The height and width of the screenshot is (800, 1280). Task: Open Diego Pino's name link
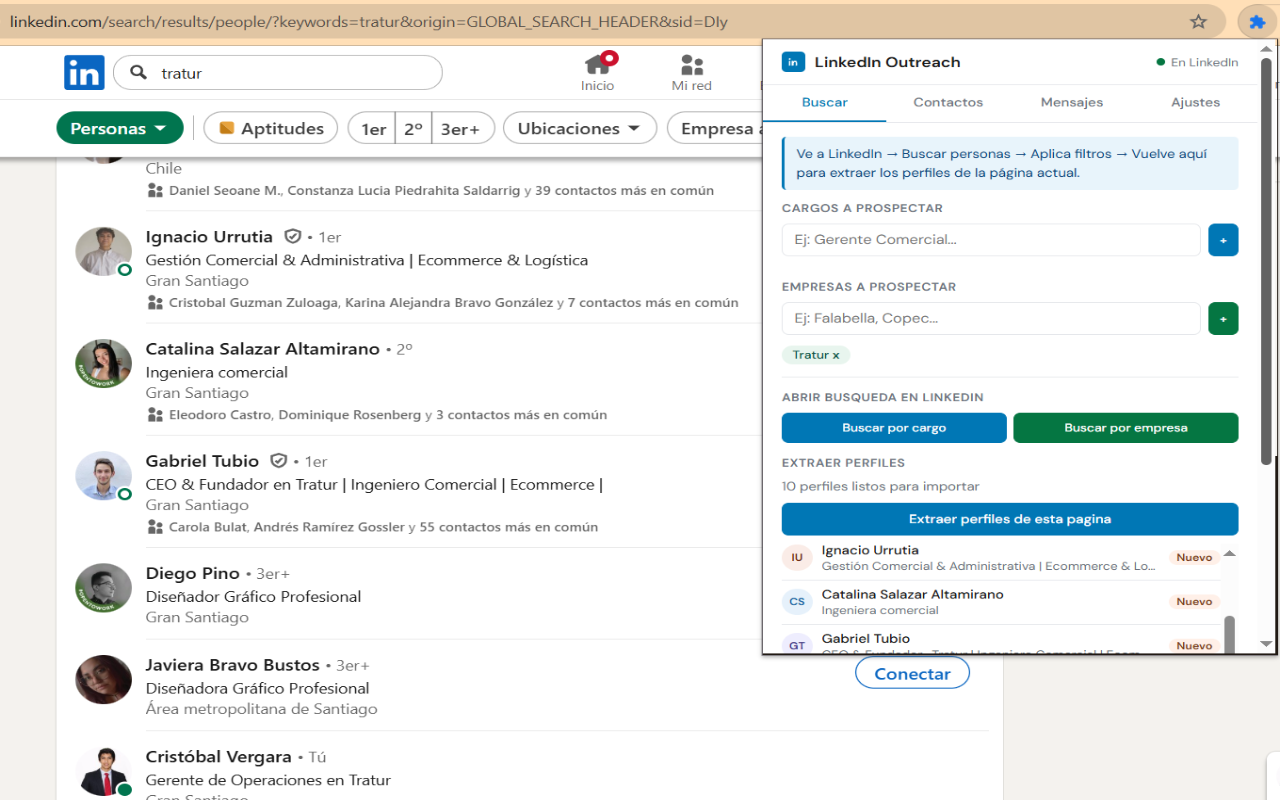point(193,573)
